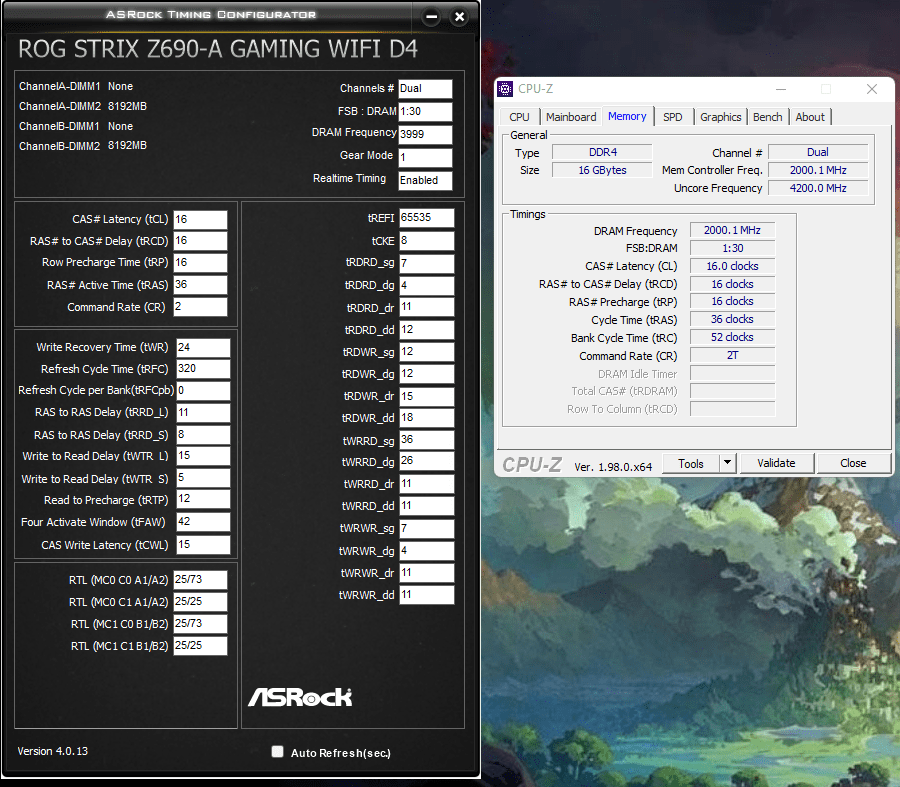Select the FSB : DRAM ratio field
Viewport: 900px width, 787px height.
425,112
